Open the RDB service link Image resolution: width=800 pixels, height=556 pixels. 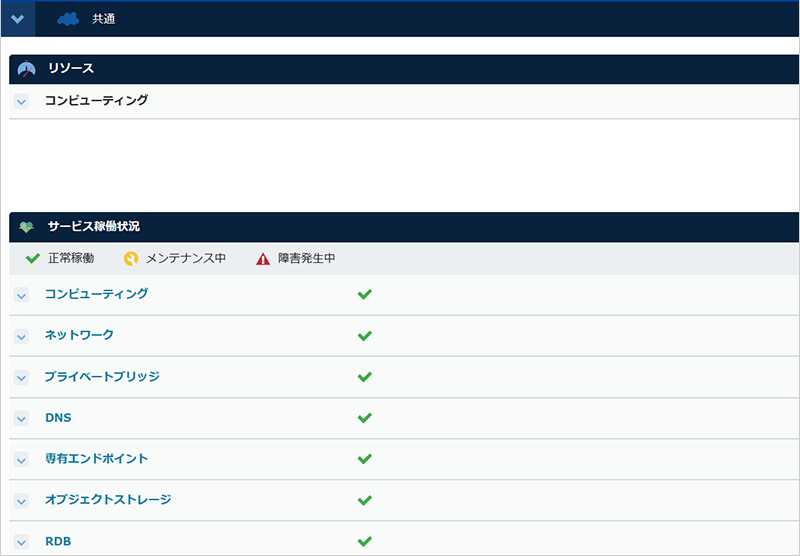point(58,541)
